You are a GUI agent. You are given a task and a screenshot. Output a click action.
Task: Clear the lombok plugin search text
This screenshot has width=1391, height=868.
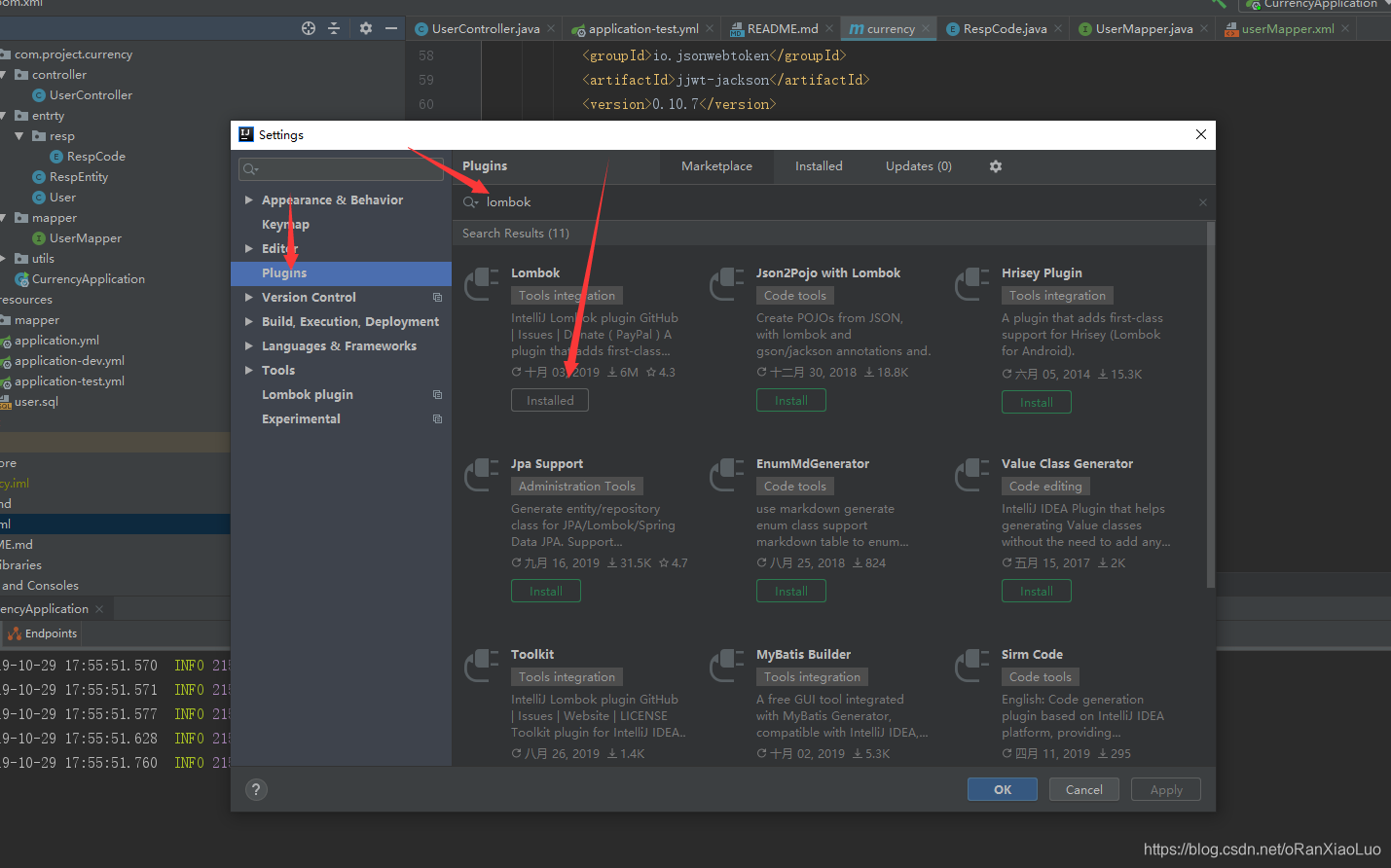coord(1203,202)
